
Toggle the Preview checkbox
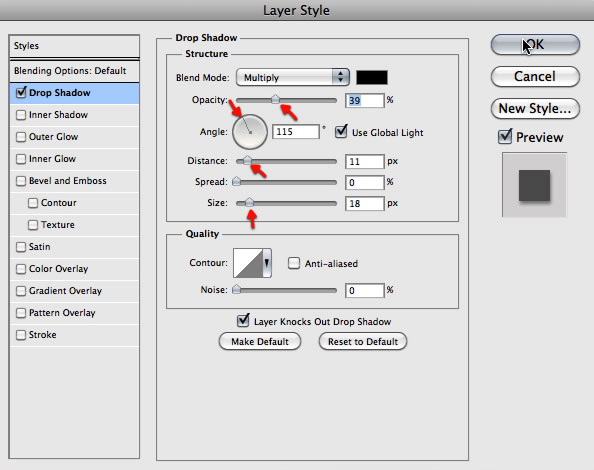click(x=505, y=137)
